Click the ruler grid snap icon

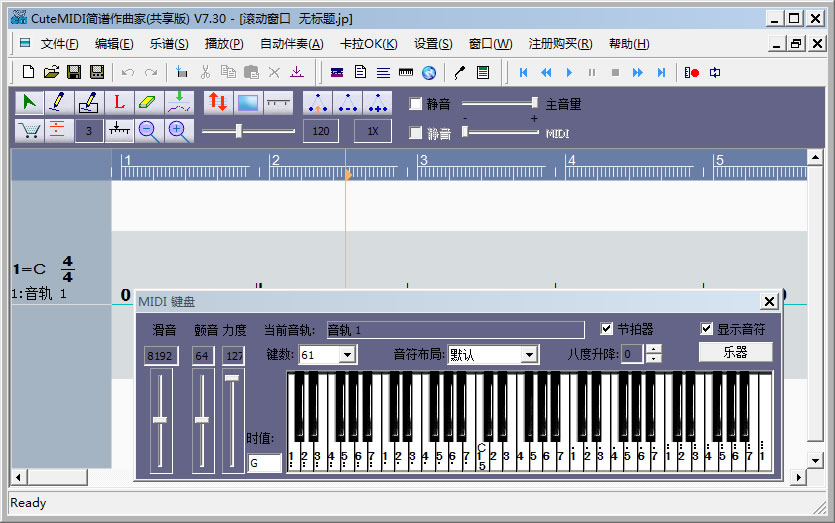[119, 130]
